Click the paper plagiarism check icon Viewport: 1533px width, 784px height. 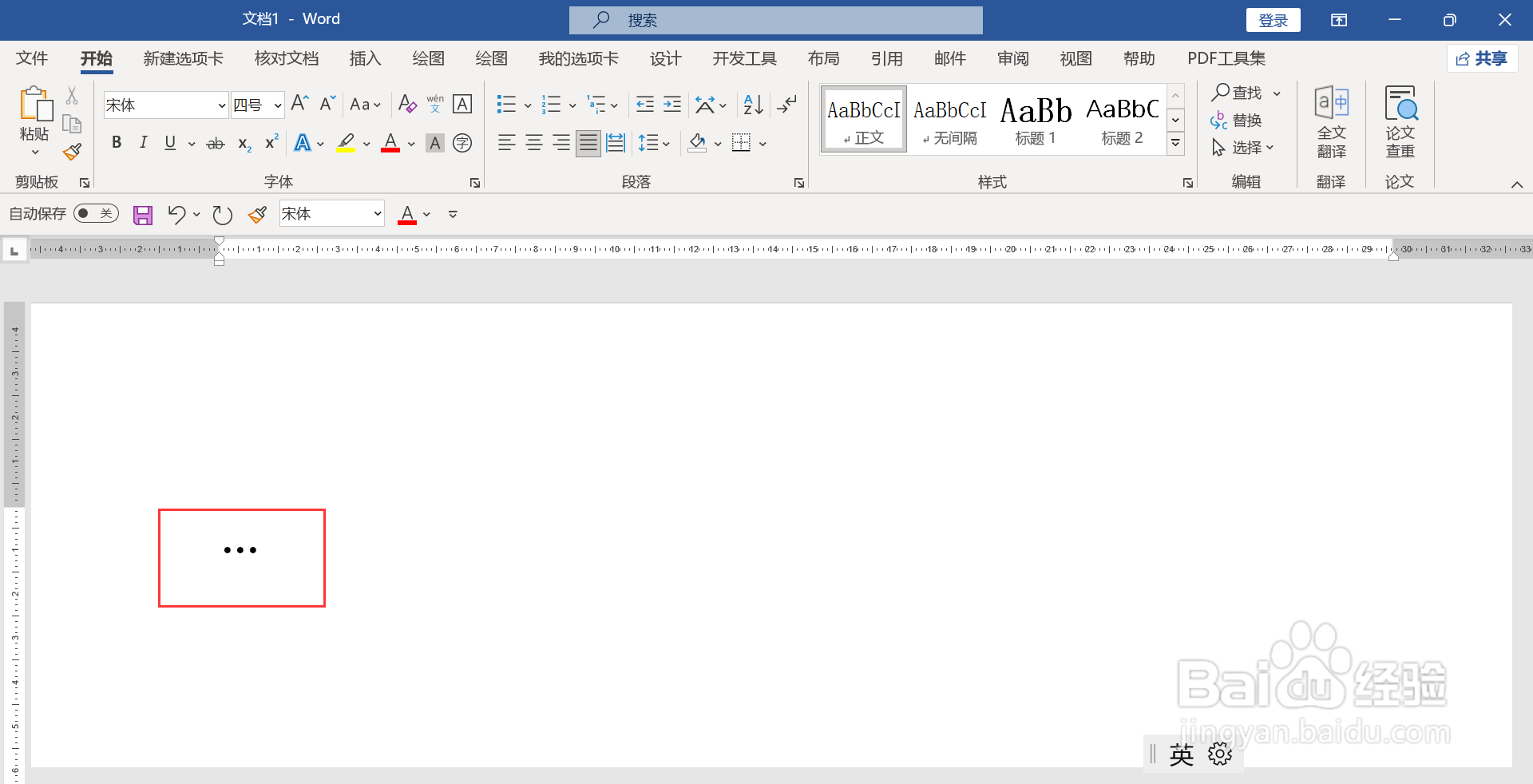click(1400, 122)
